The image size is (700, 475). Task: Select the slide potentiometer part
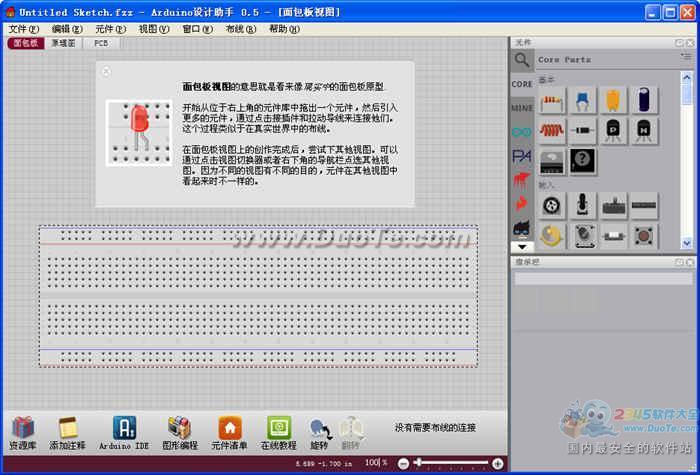(x=613, y=205)
